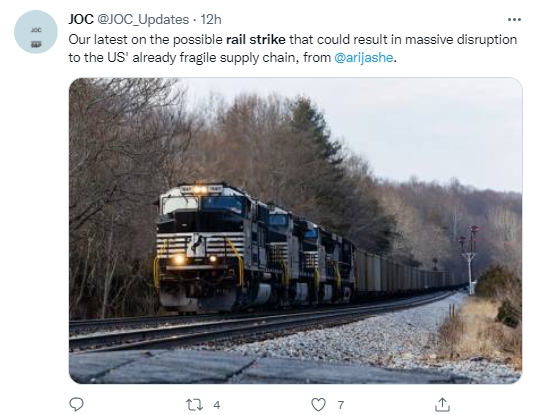Open the JOC round profile avatar
Viewport: 537px width, 415px height.
tap(36, 32)
